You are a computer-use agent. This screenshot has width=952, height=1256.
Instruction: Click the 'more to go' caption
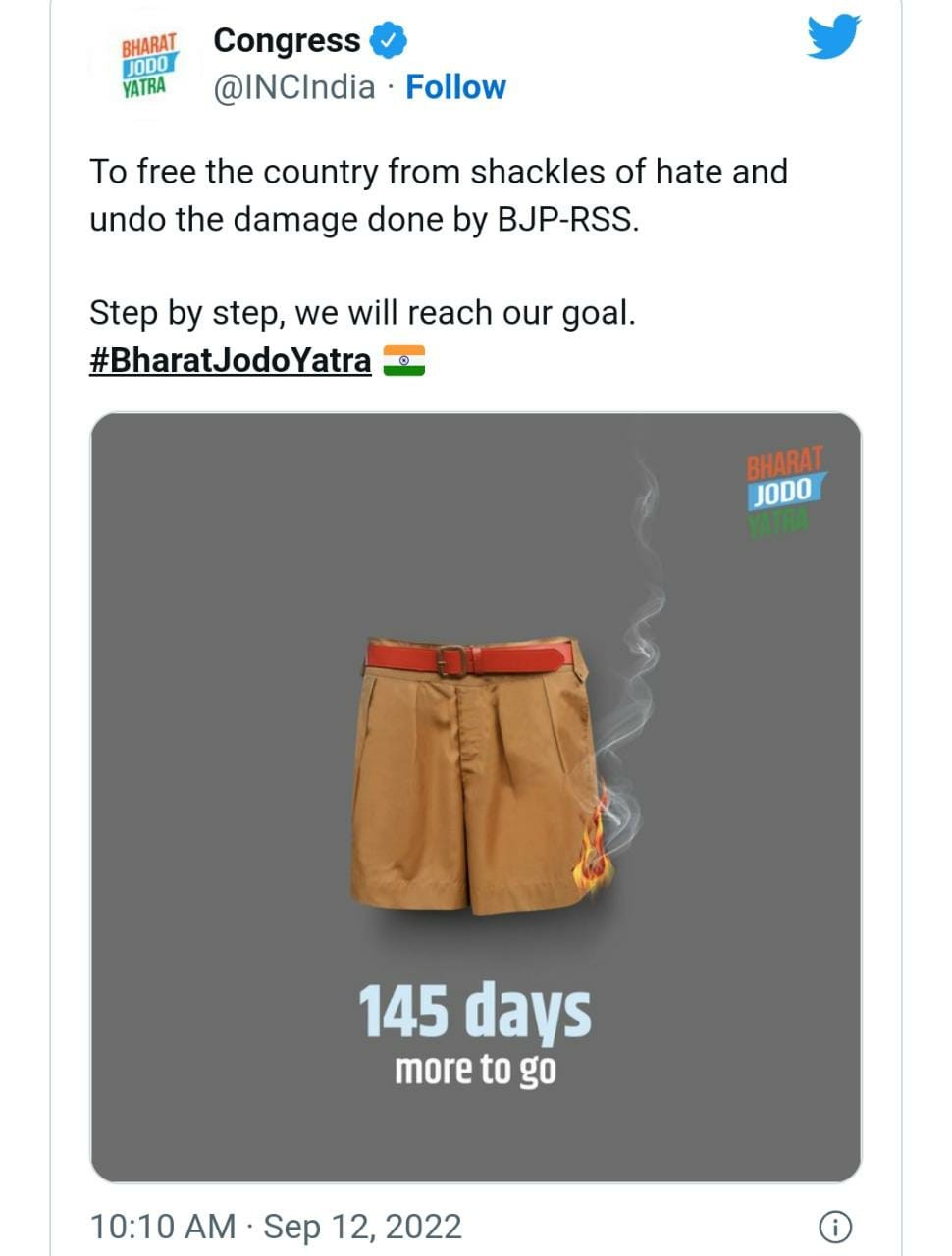click(x=475, y=1070)
